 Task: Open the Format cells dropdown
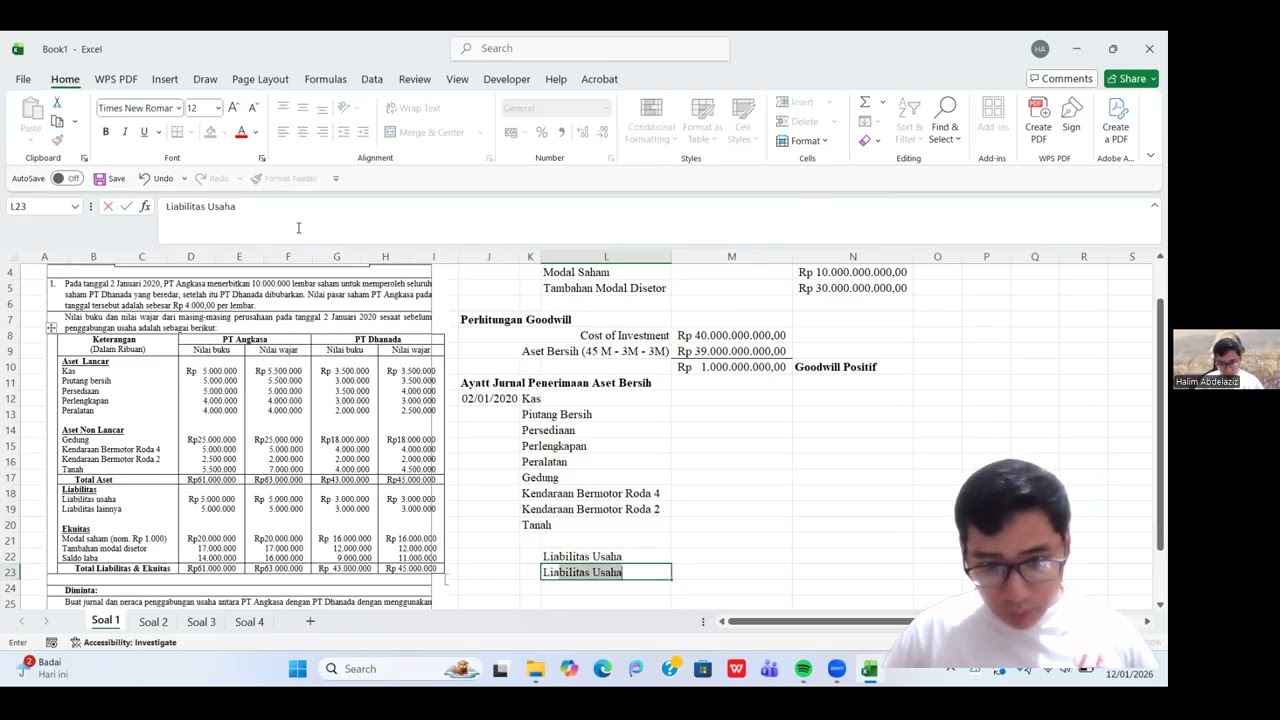click(x=802, y=141)
